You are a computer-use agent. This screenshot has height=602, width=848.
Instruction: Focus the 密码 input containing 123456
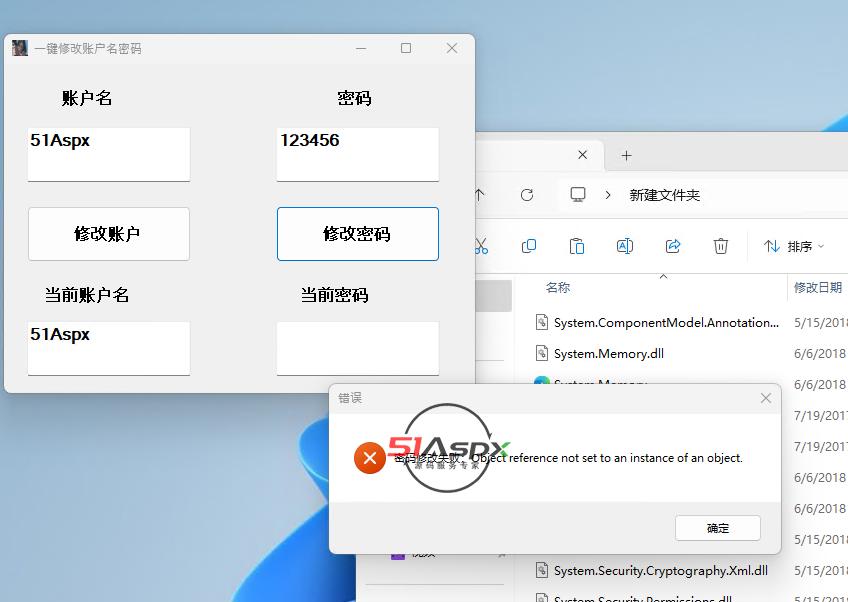357,155
